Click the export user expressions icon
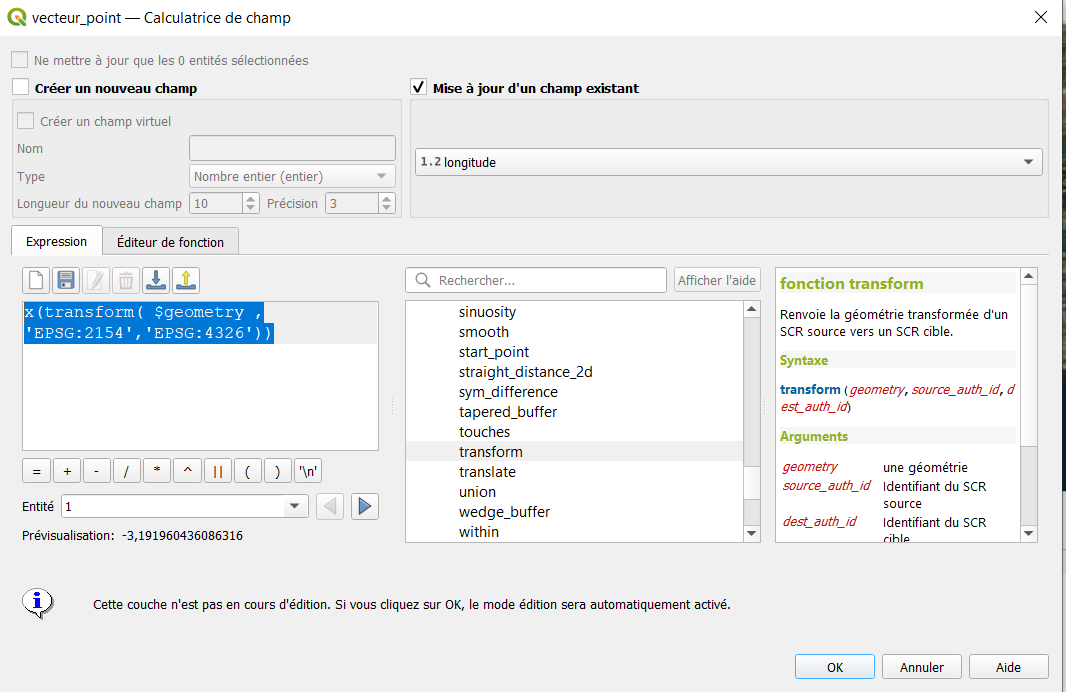Viewport: 1066px width, 692px height. 186,280
